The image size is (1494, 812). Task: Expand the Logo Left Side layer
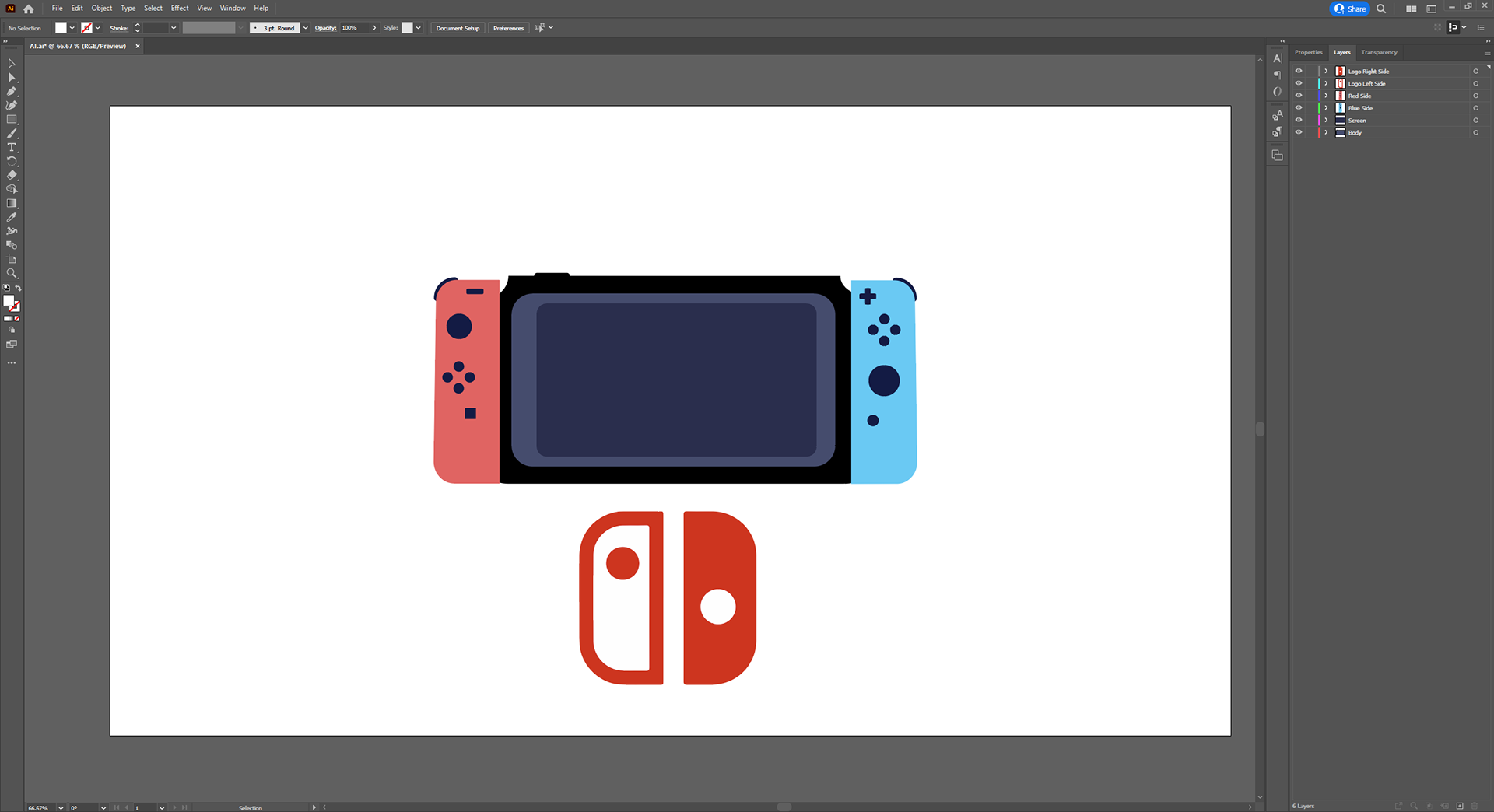1327,83
